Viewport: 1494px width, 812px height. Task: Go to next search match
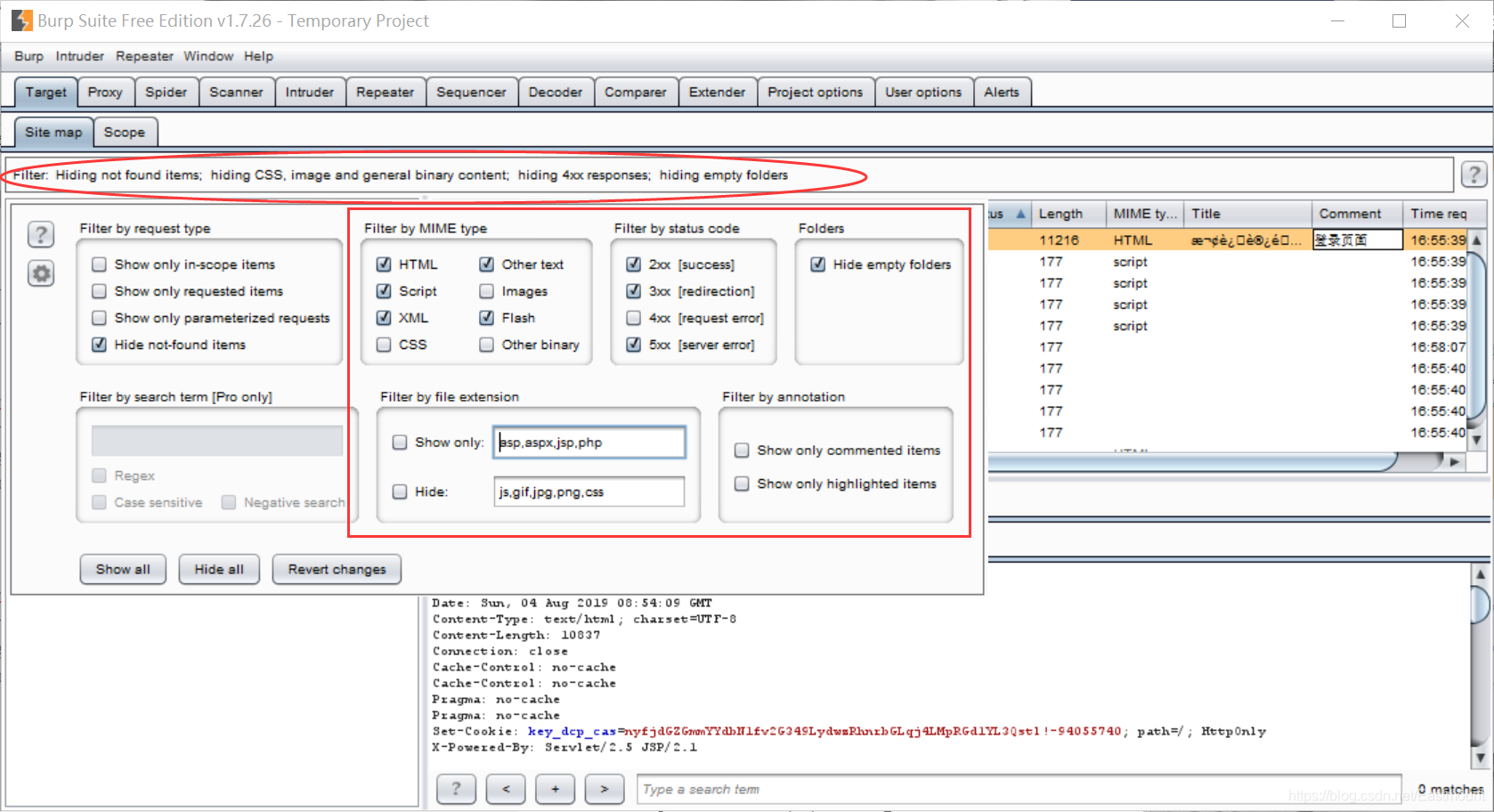point(605,789)
